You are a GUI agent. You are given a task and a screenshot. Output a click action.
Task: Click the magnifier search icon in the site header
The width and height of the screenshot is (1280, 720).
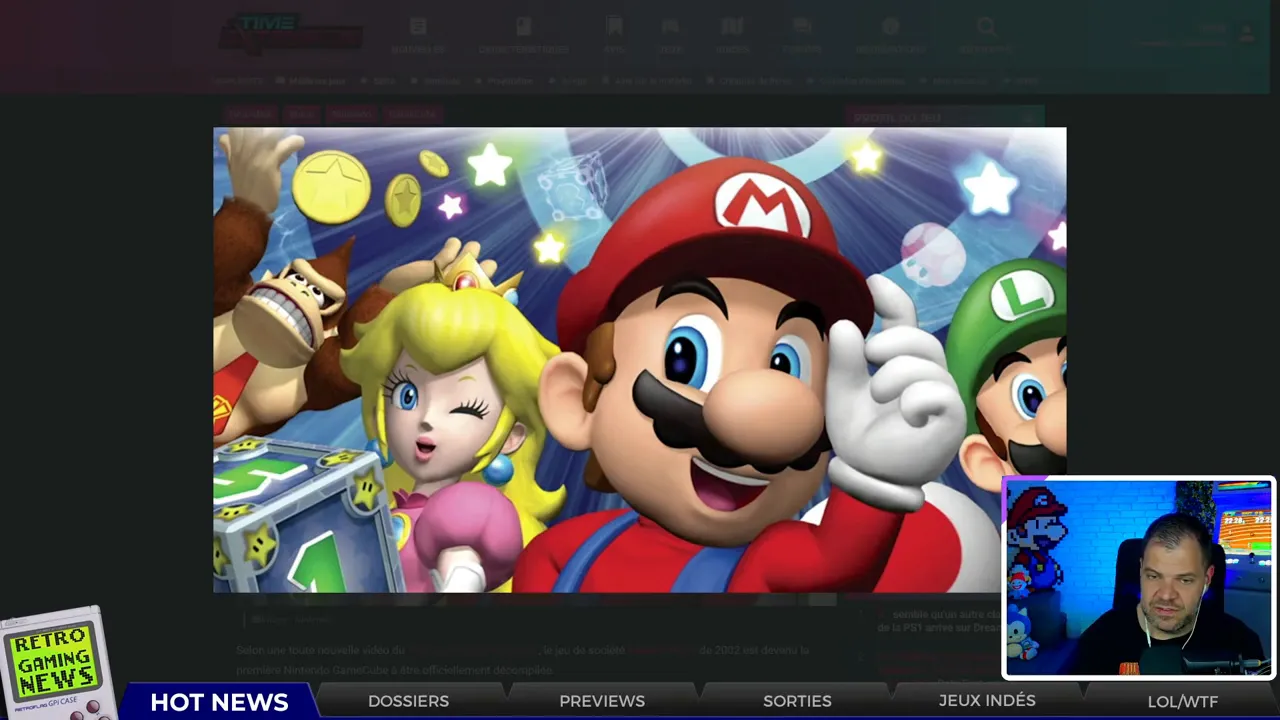coord(986,27)
